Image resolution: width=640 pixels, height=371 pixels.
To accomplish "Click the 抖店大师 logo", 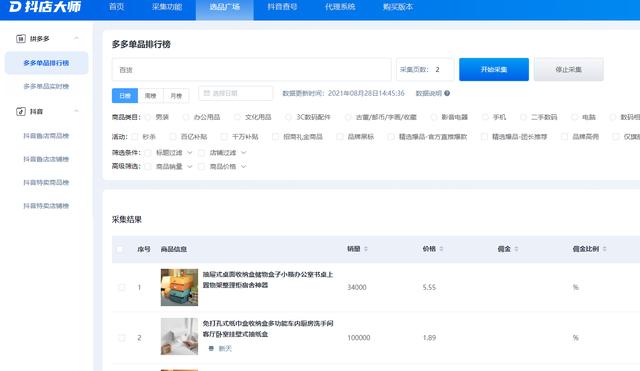I will (45, 7).
